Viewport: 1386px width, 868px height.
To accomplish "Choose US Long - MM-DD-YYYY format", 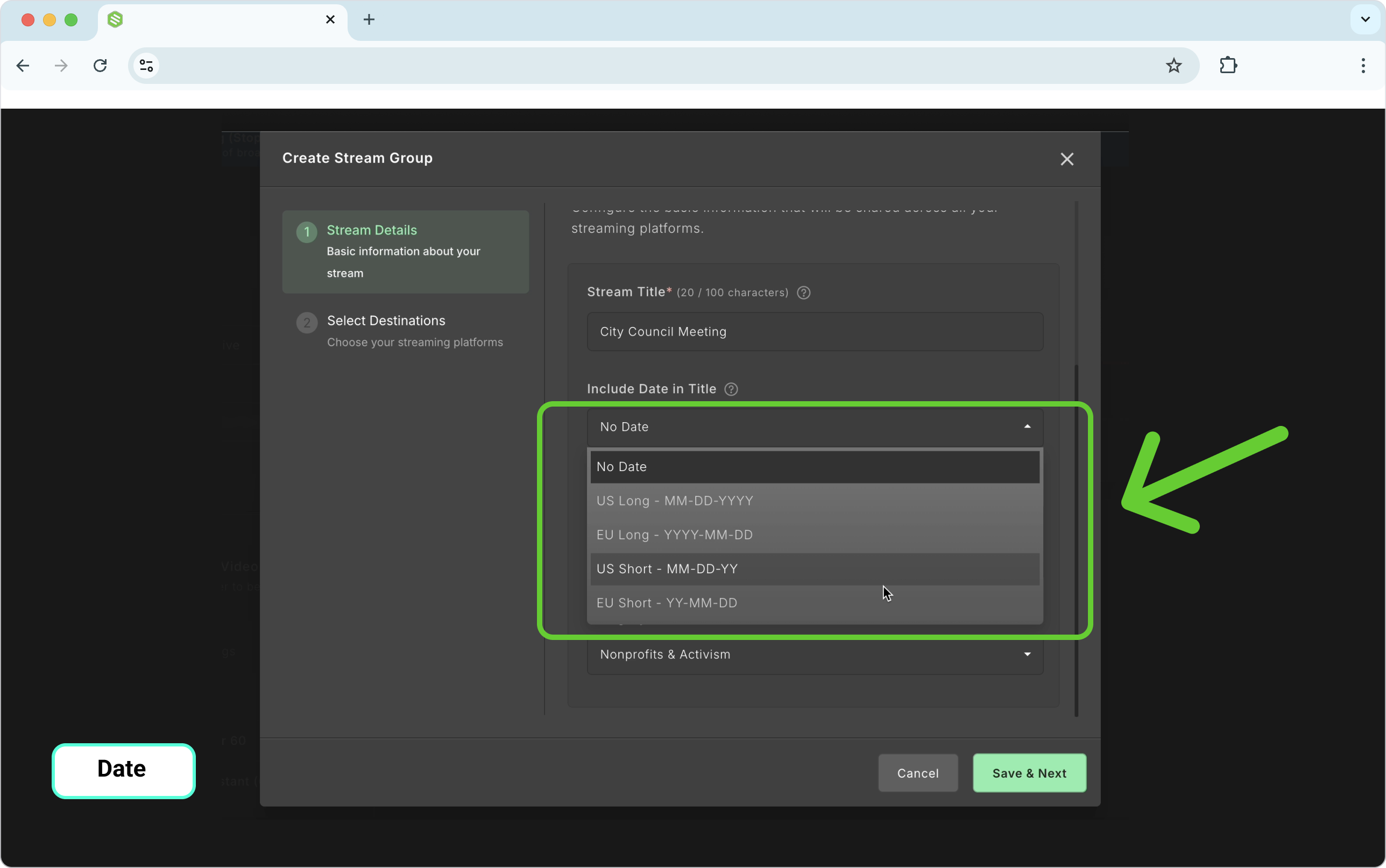I will 815,501.
